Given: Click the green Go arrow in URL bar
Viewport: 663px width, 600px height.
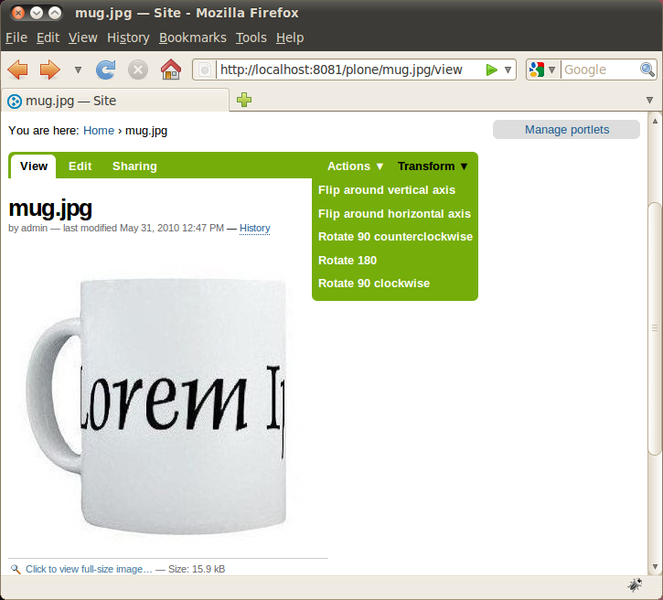Looking at the screenshot, I should click(x=491, y=70).
